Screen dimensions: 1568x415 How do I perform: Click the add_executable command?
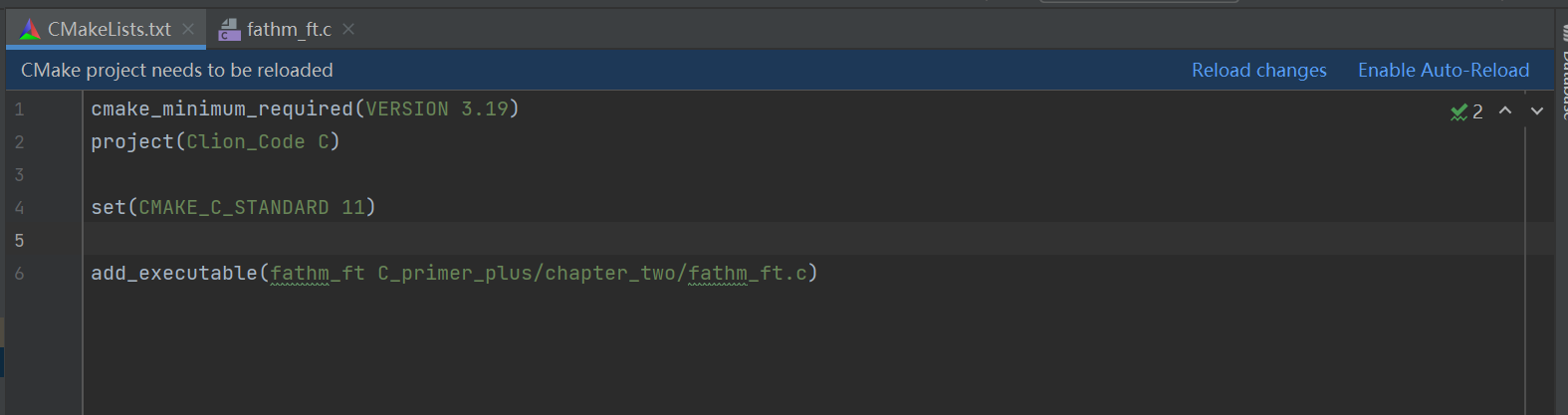click(x=174, y=273)
